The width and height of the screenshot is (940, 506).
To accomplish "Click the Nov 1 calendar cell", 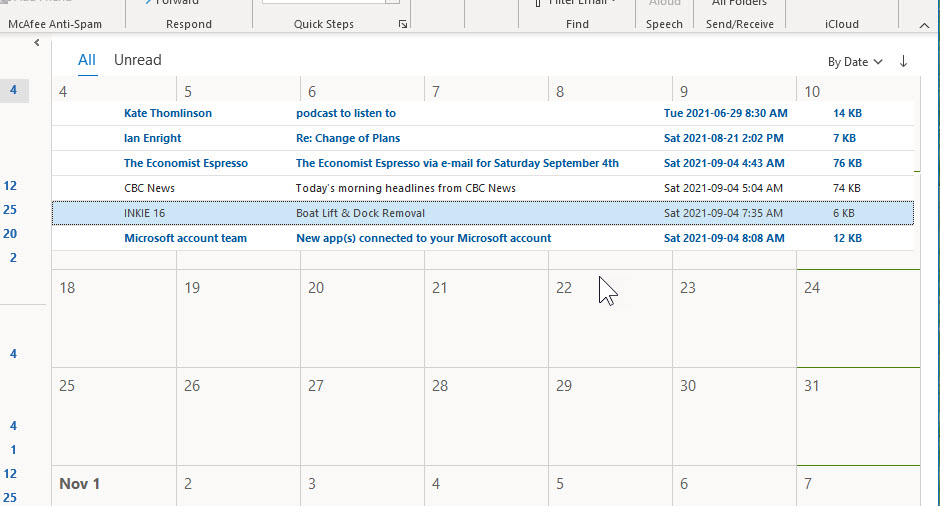I will (x=114, y=486).
